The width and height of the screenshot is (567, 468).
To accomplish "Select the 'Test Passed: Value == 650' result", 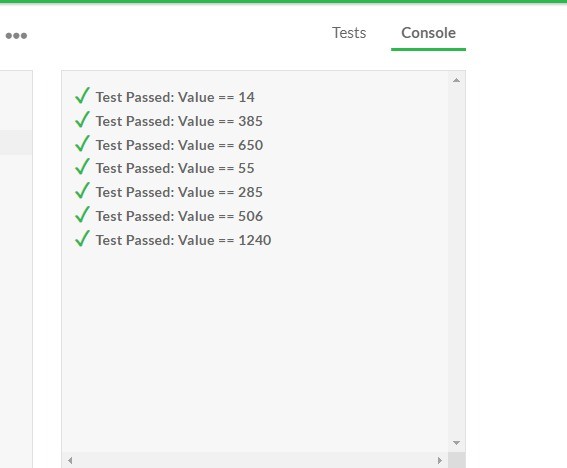I will (179, 145).
